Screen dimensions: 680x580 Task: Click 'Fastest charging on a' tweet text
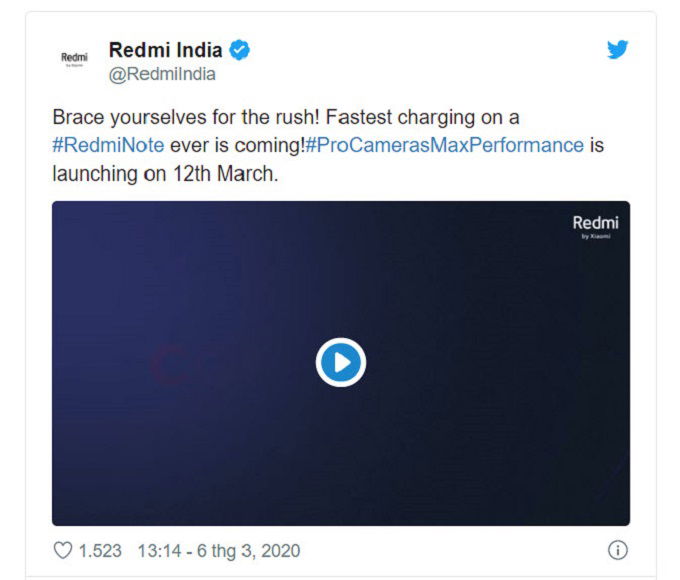coord(422,118)
